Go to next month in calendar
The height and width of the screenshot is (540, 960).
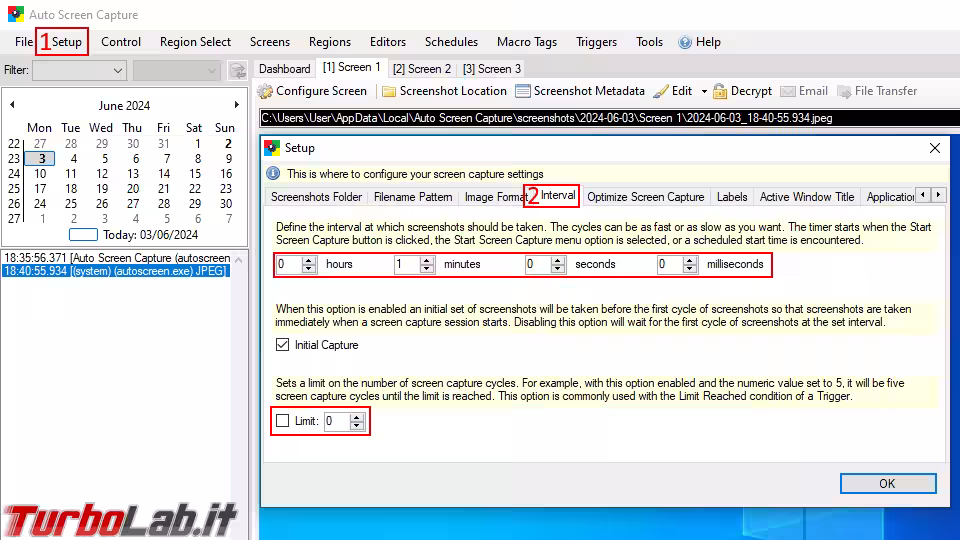click(236, 105)
